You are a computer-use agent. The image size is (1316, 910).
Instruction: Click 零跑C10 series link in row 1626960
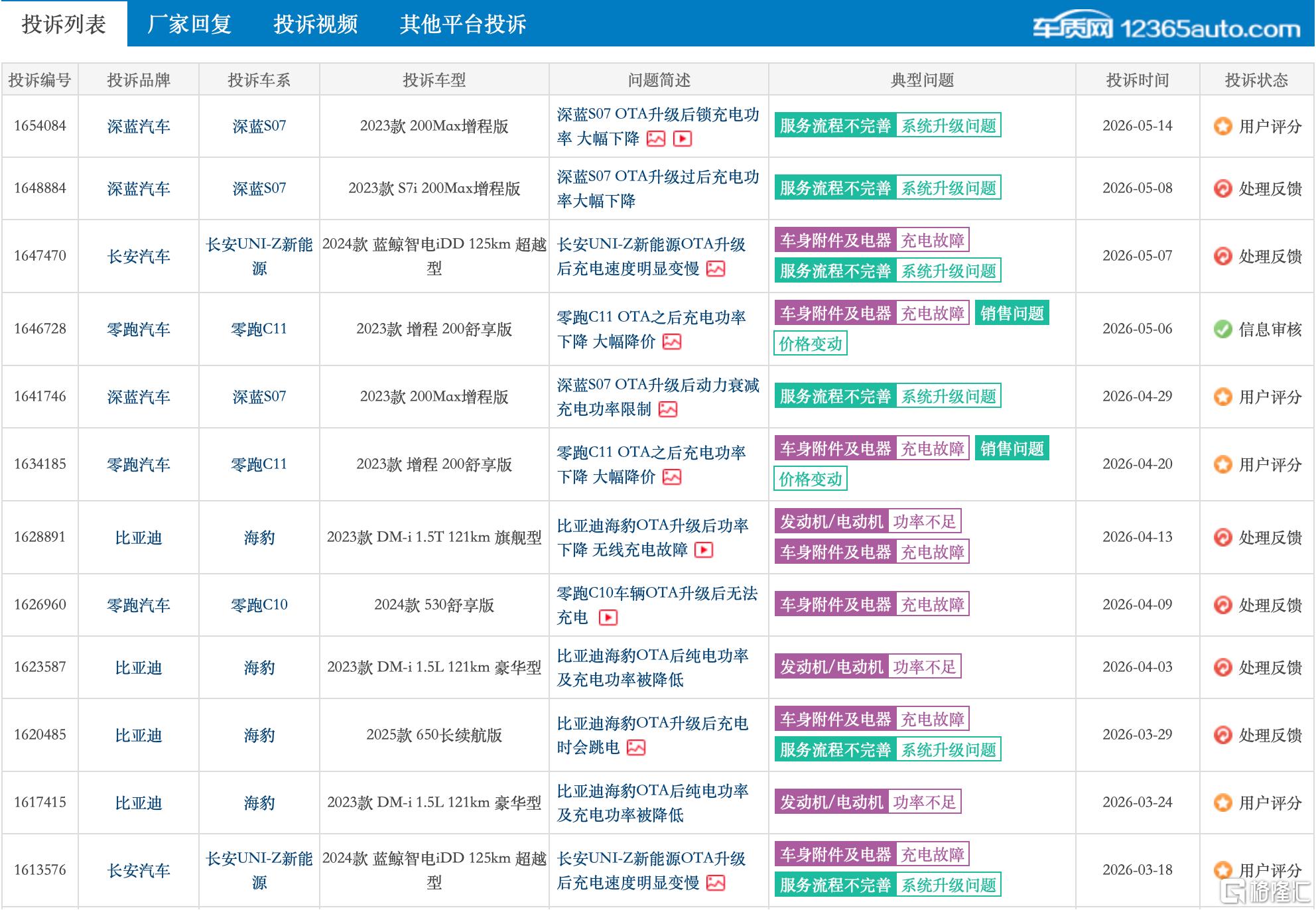259,605
